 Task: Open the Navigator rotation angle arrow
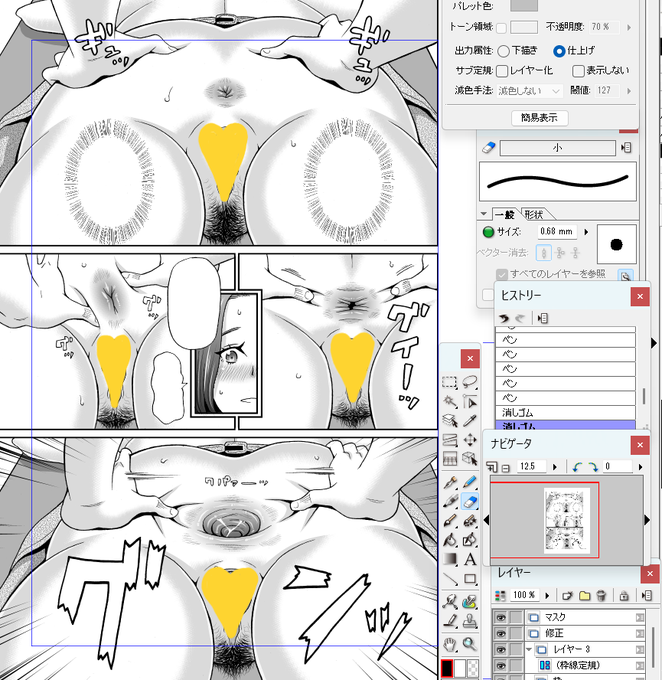coord(640,467)
